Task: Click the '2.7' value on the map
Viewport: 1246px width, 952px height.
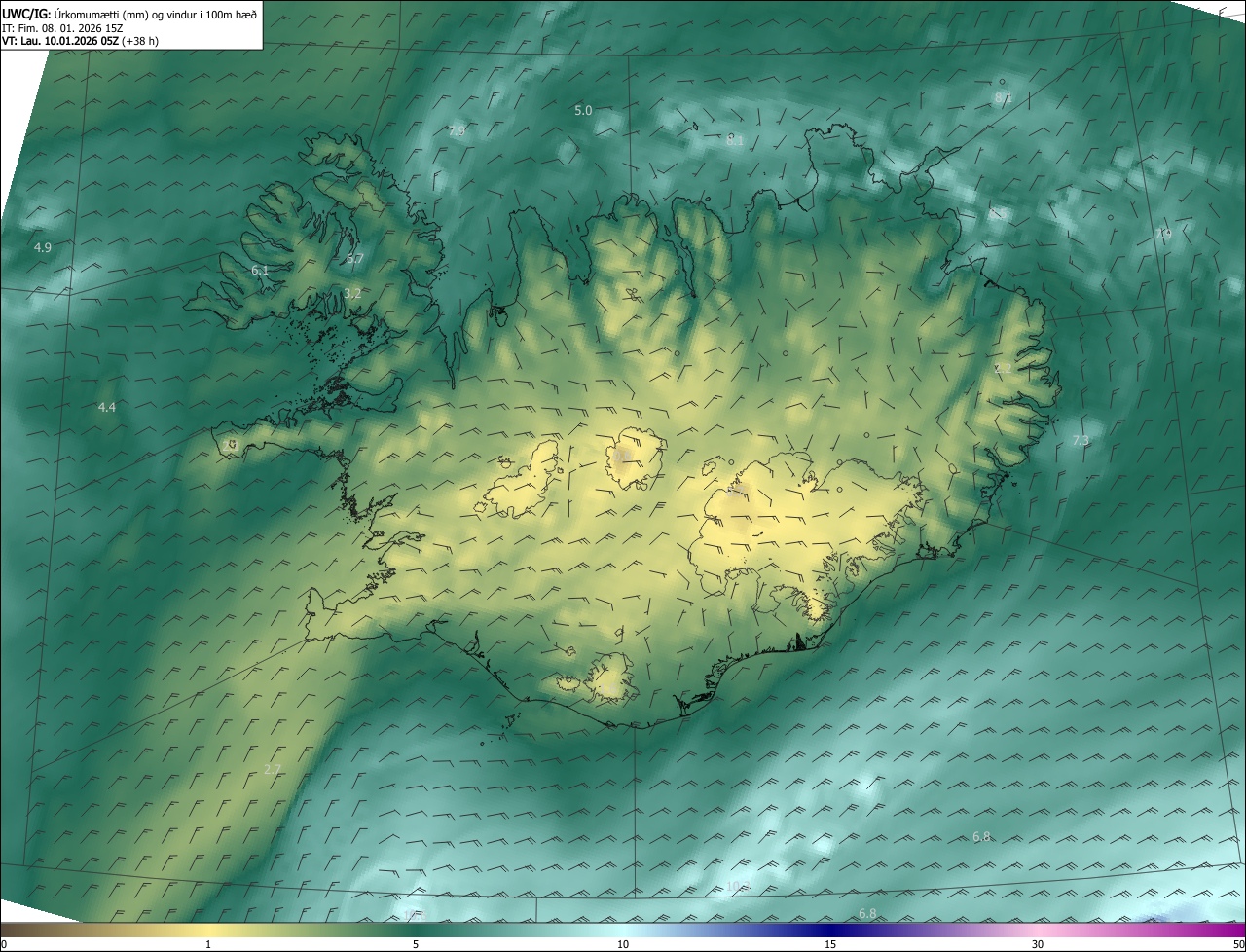Action: pos(273,769)
